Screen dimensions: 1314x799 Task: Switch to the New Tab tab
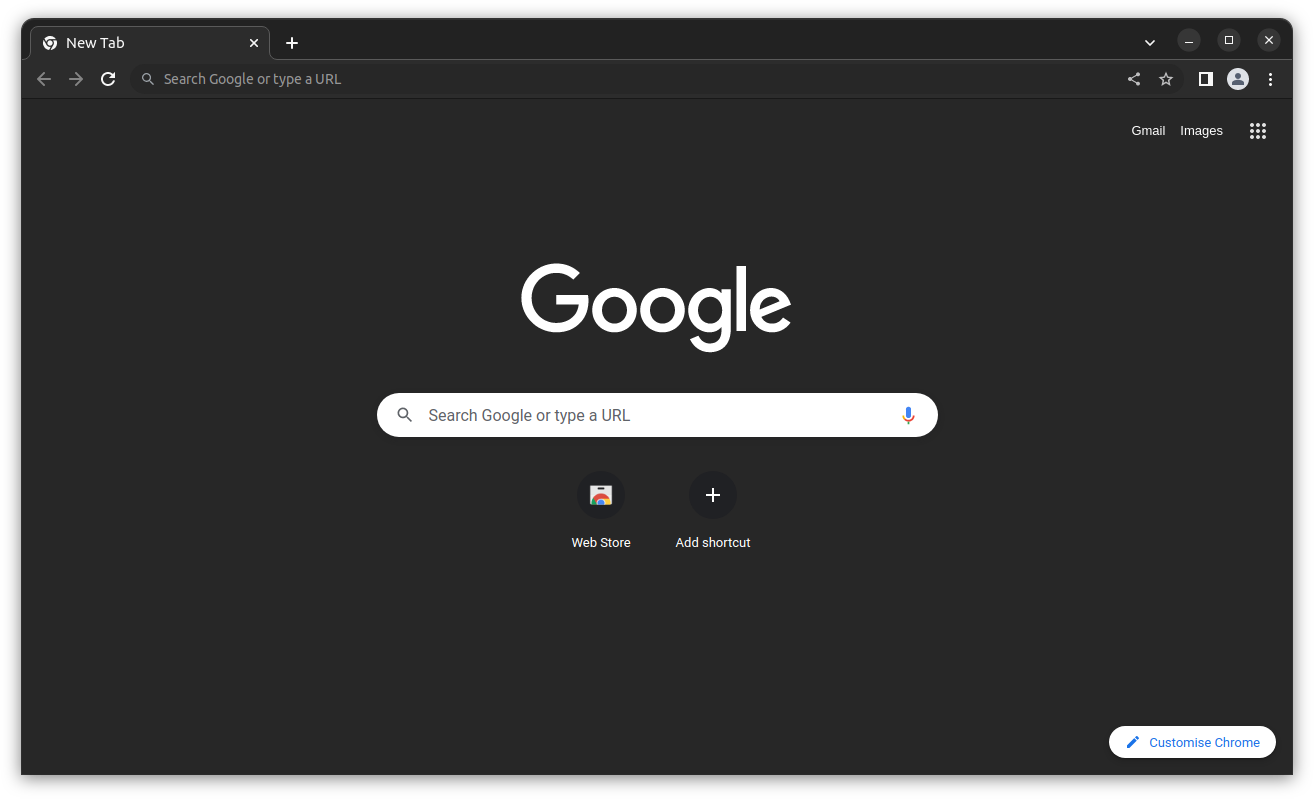(x=140, y=42)
